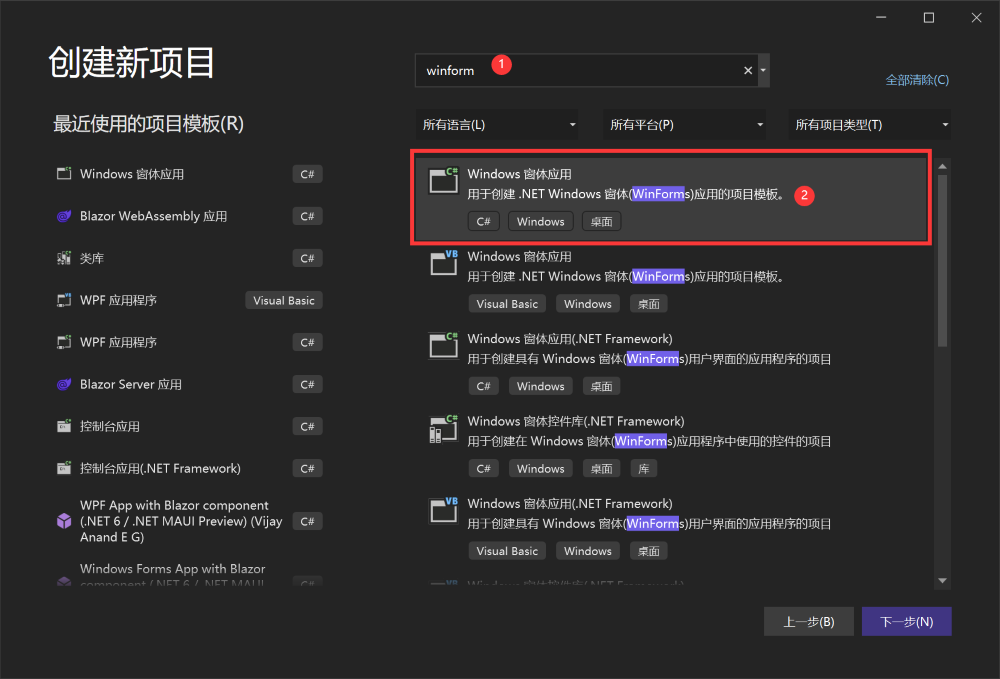Select C# Windows 窗体应用 template in results
This screenshot has height=679, width=1000.
click(x=671, y=198)
